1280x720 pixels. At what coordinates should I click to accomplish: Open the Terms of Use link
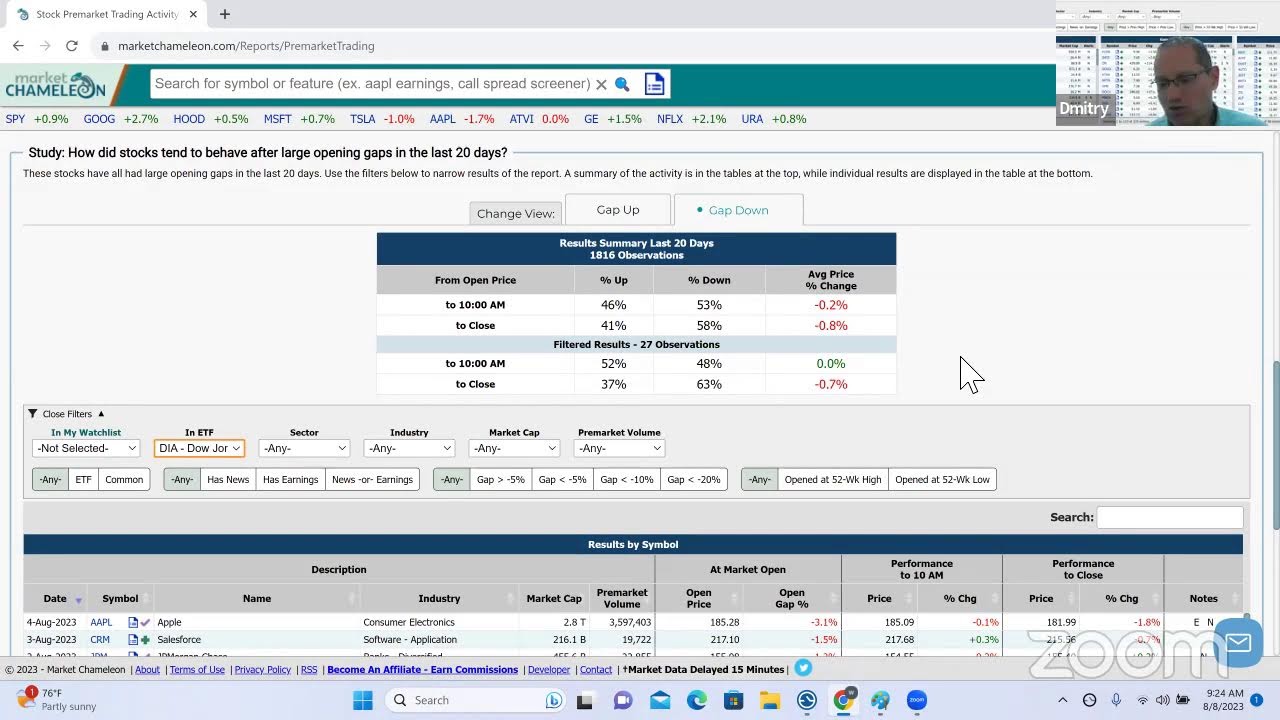tap(197, 670)
